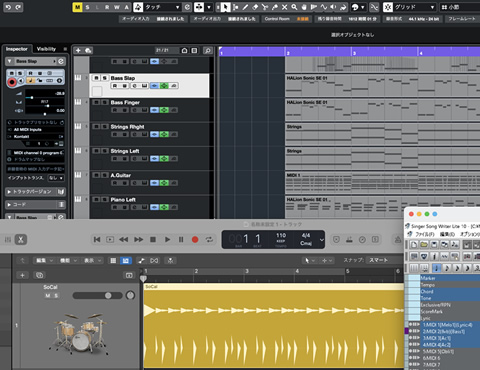480x370 pixels.
Task: Select the Glue tool in Cubase toolbar
Action: click(x=275, y=7)
